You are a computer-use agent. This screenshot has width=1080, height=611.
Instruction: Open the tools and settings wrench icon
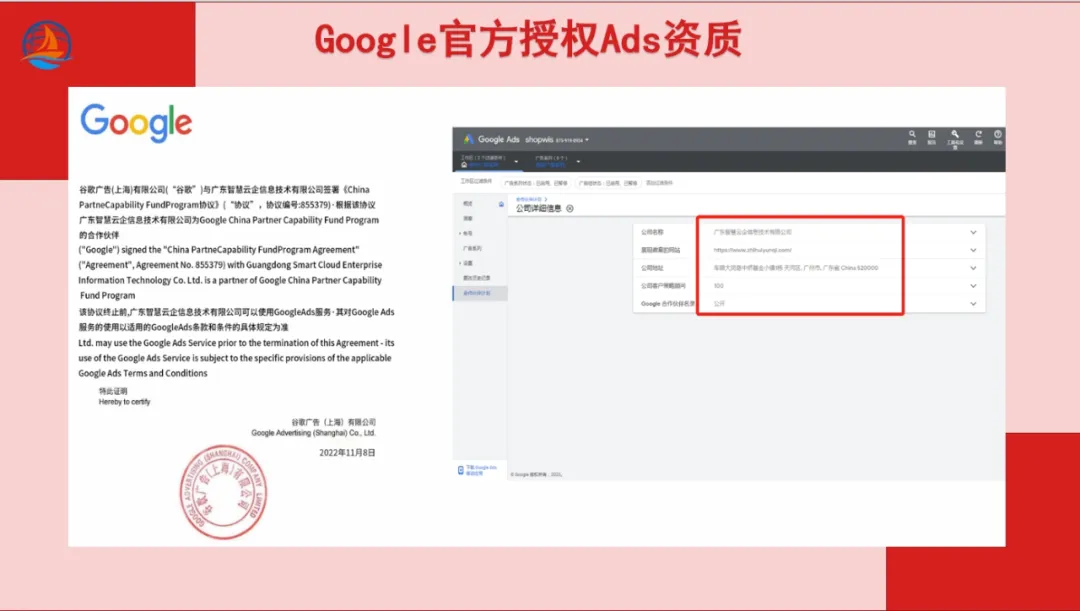point(955,134)
